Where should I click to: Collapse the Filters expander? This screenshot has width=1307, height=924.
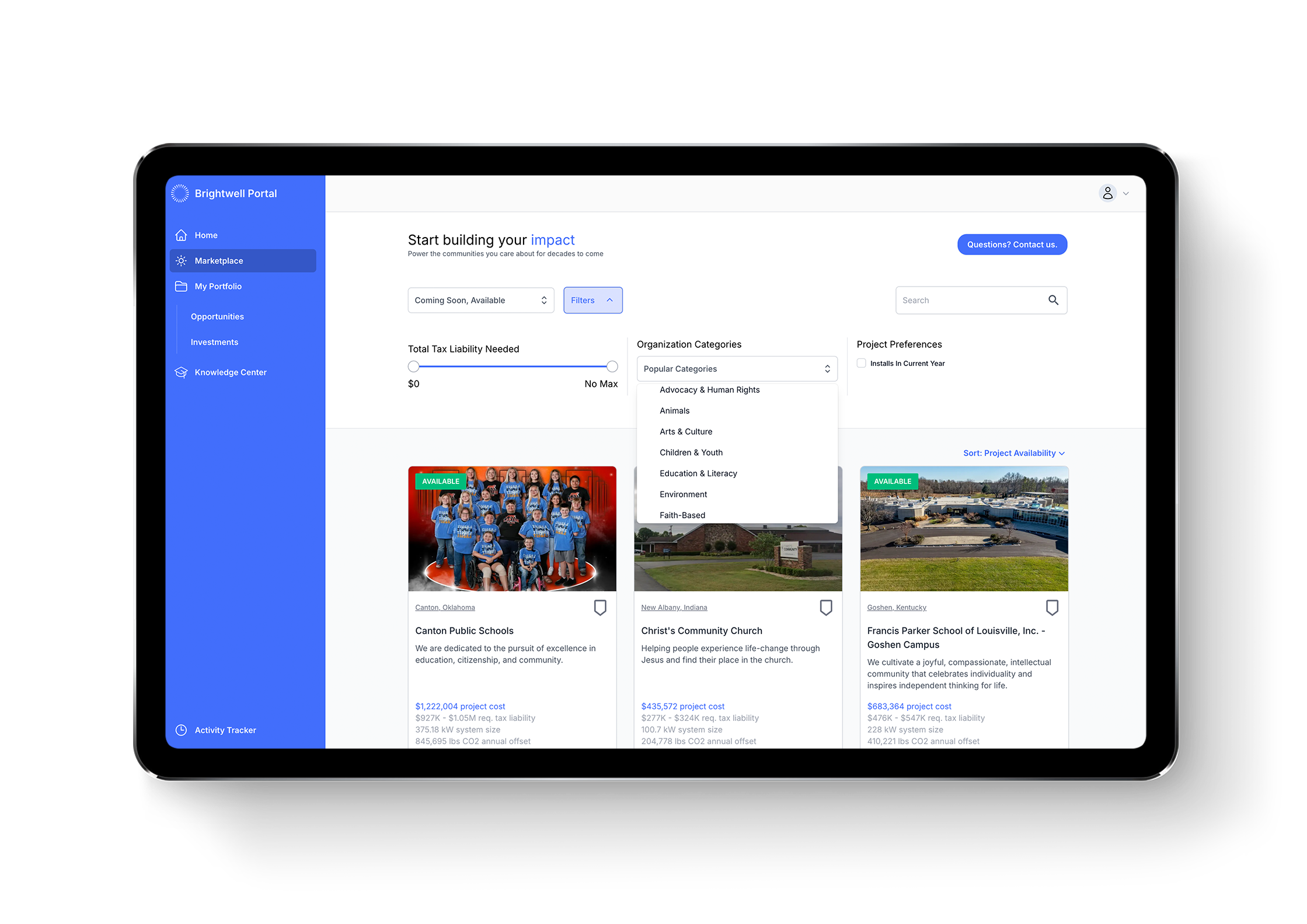click(x=592, y=300)
